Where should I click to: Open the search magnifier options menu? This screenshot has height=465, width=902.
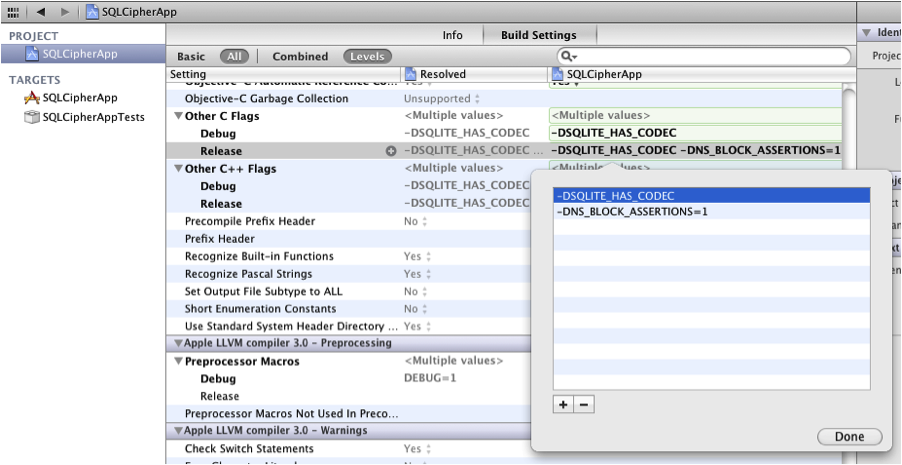[569, 56]
